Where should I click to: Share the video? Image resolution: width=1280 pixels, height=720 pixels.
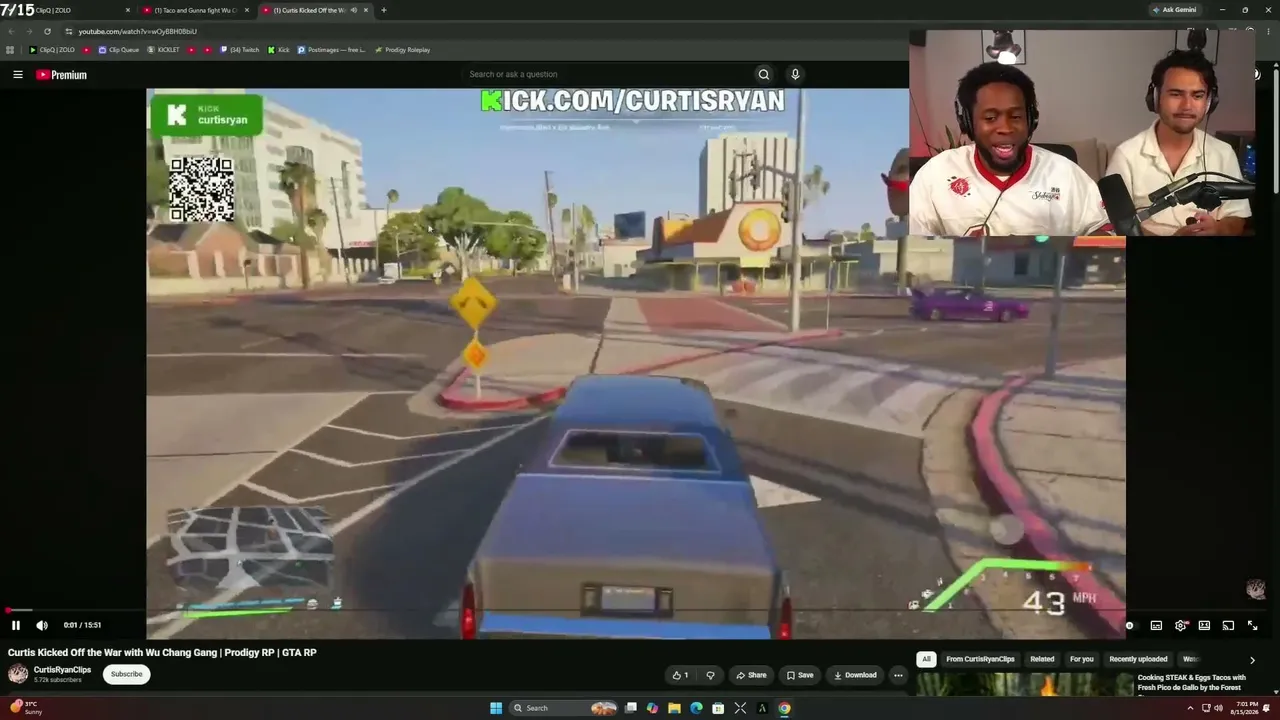(751, 675)
